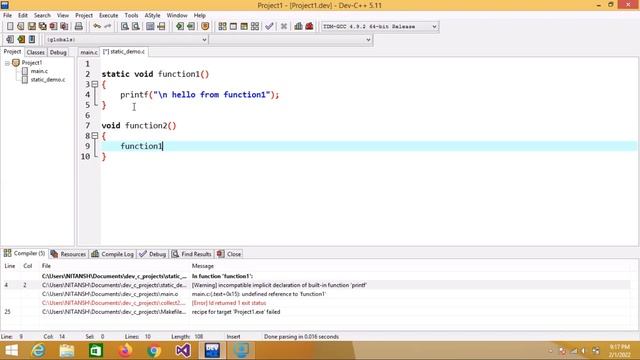This screenshot has width=640, height=360.
Task: Open the Edit menu
Action: [x=23, y=16]
